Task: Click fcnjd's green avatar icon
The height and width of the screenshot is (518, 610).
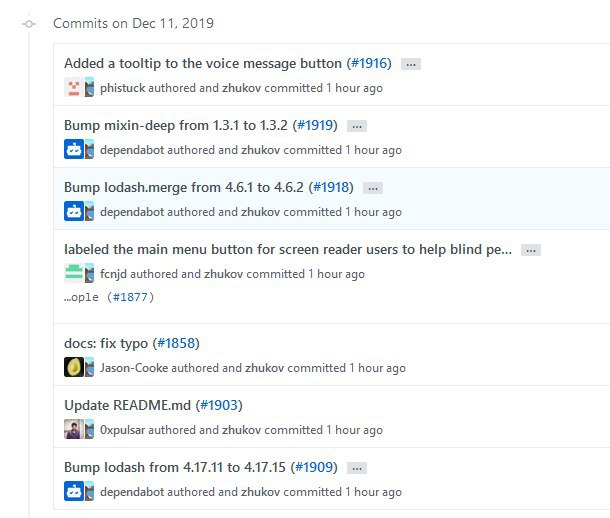Action: [72, 274]
